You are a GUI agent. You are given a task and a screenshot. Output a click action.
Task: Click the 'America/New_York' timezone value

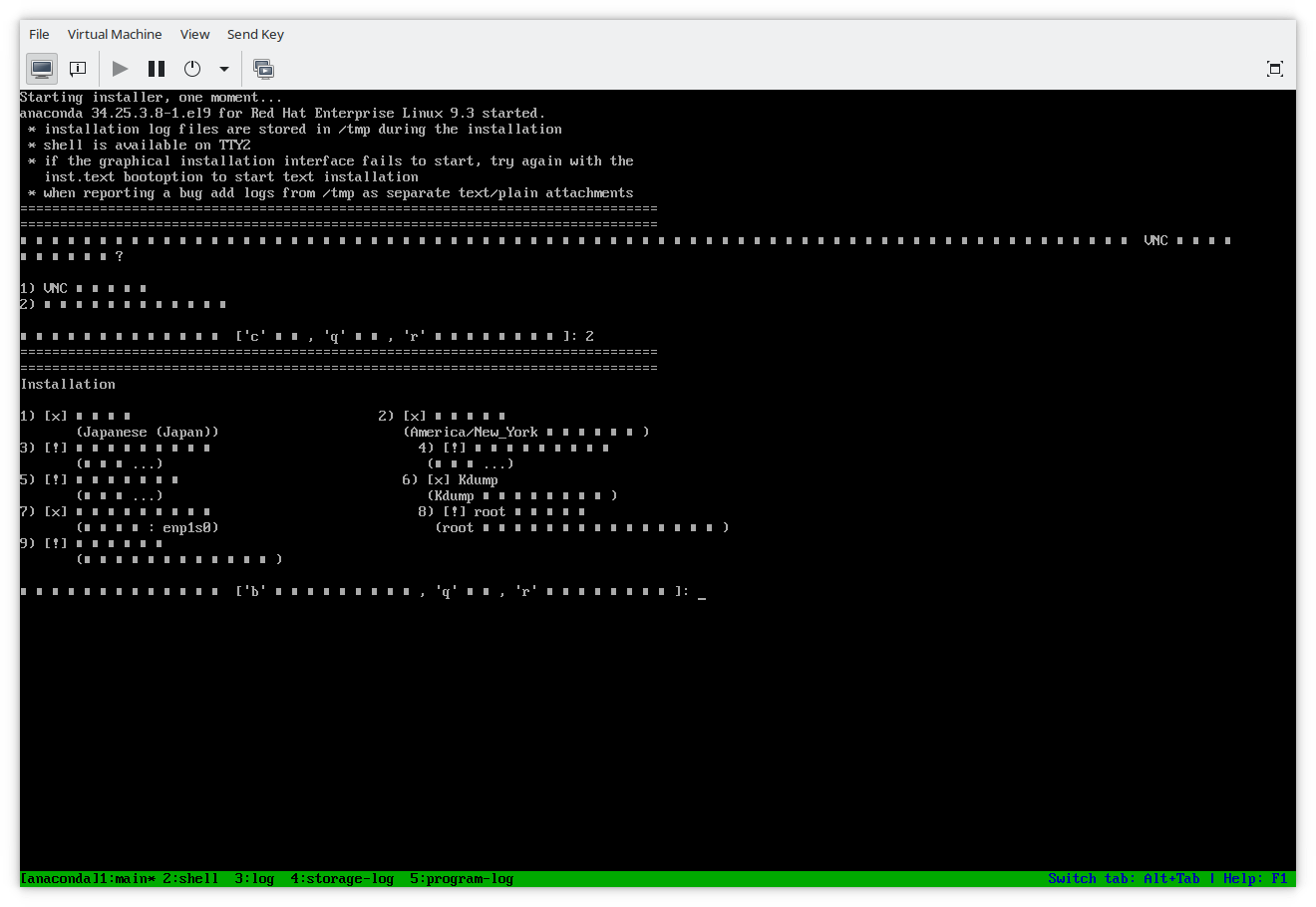tap(474, 433)
